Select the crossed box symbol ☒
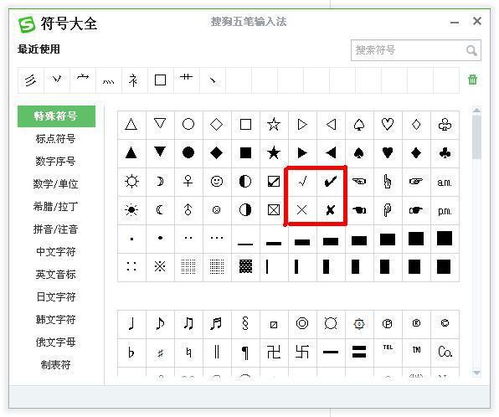This screenshot has height=417, width=499. click(x=274, y=210)
